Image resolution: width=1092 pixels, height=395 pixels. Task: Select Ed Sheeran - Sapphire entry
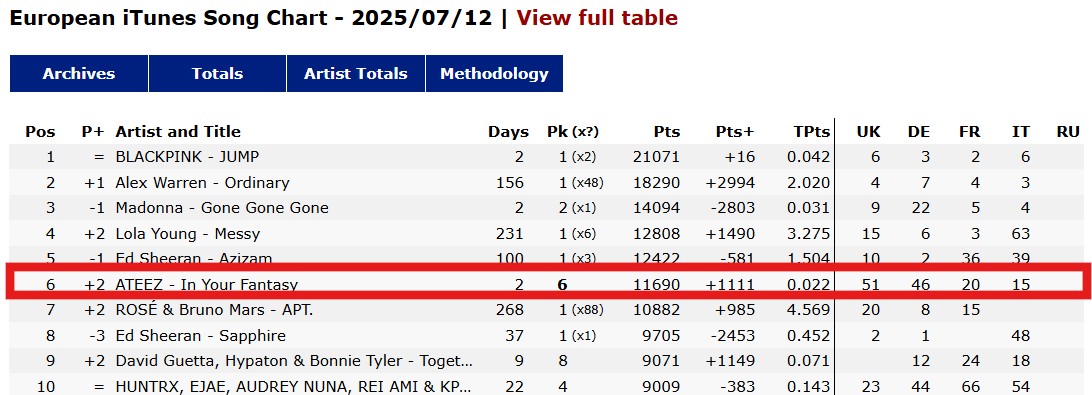click(x=201, y=336)
